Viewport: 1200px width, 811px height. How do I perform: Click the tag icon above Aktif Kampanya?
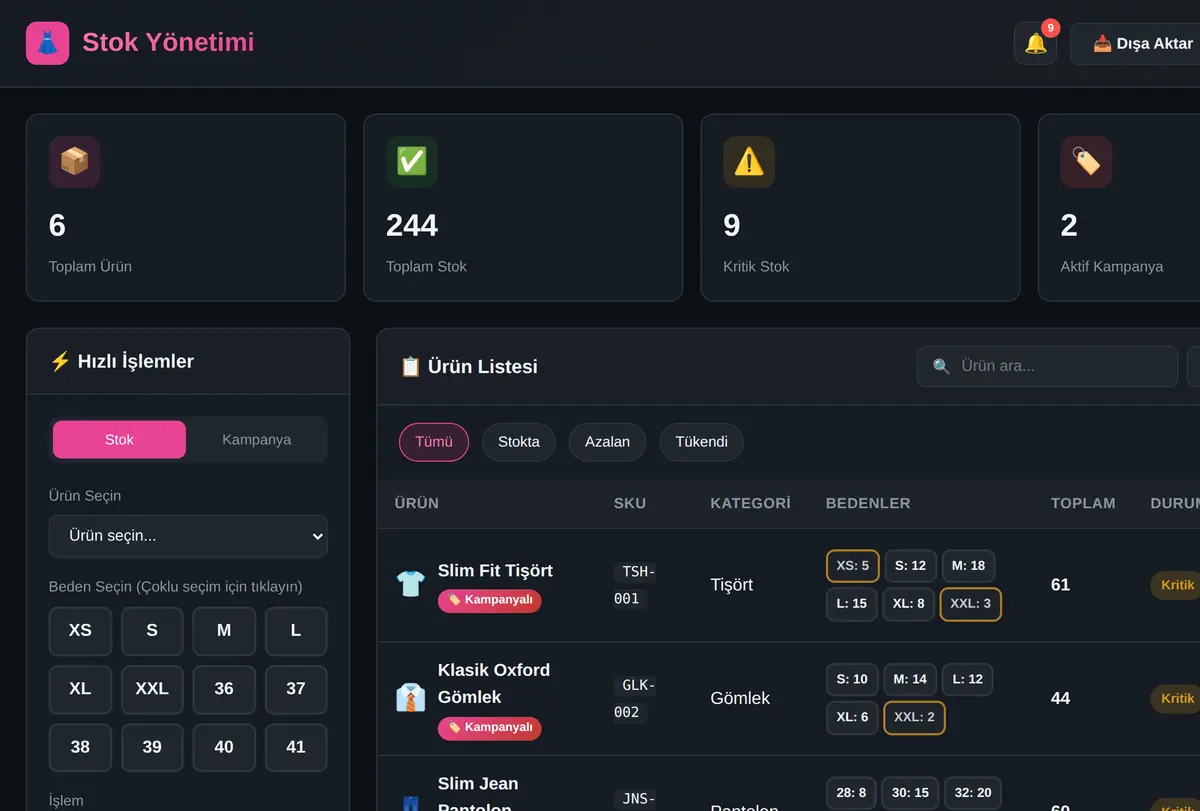coord(1086,162)
